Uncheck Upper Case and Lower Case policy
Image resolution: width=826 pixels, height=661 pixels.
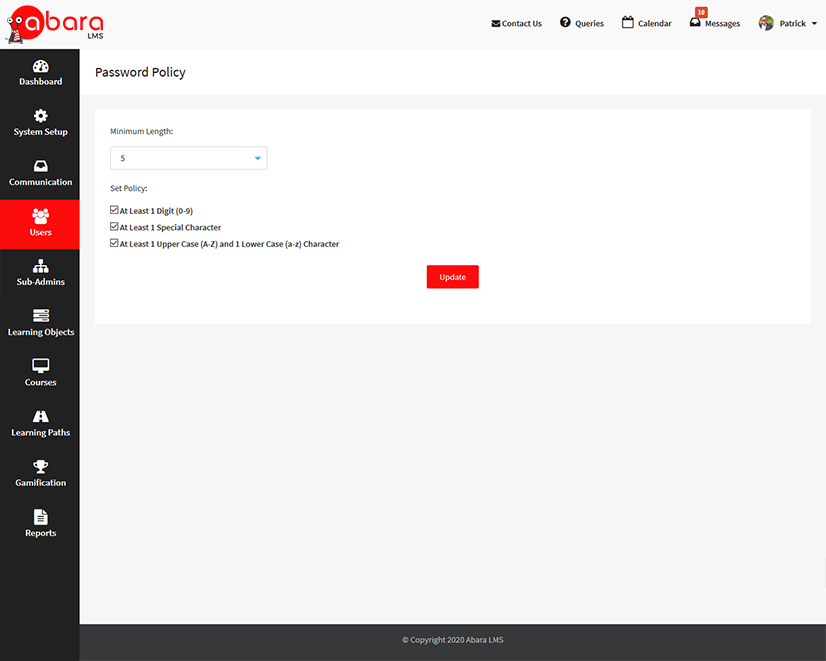tap(114, 243)
